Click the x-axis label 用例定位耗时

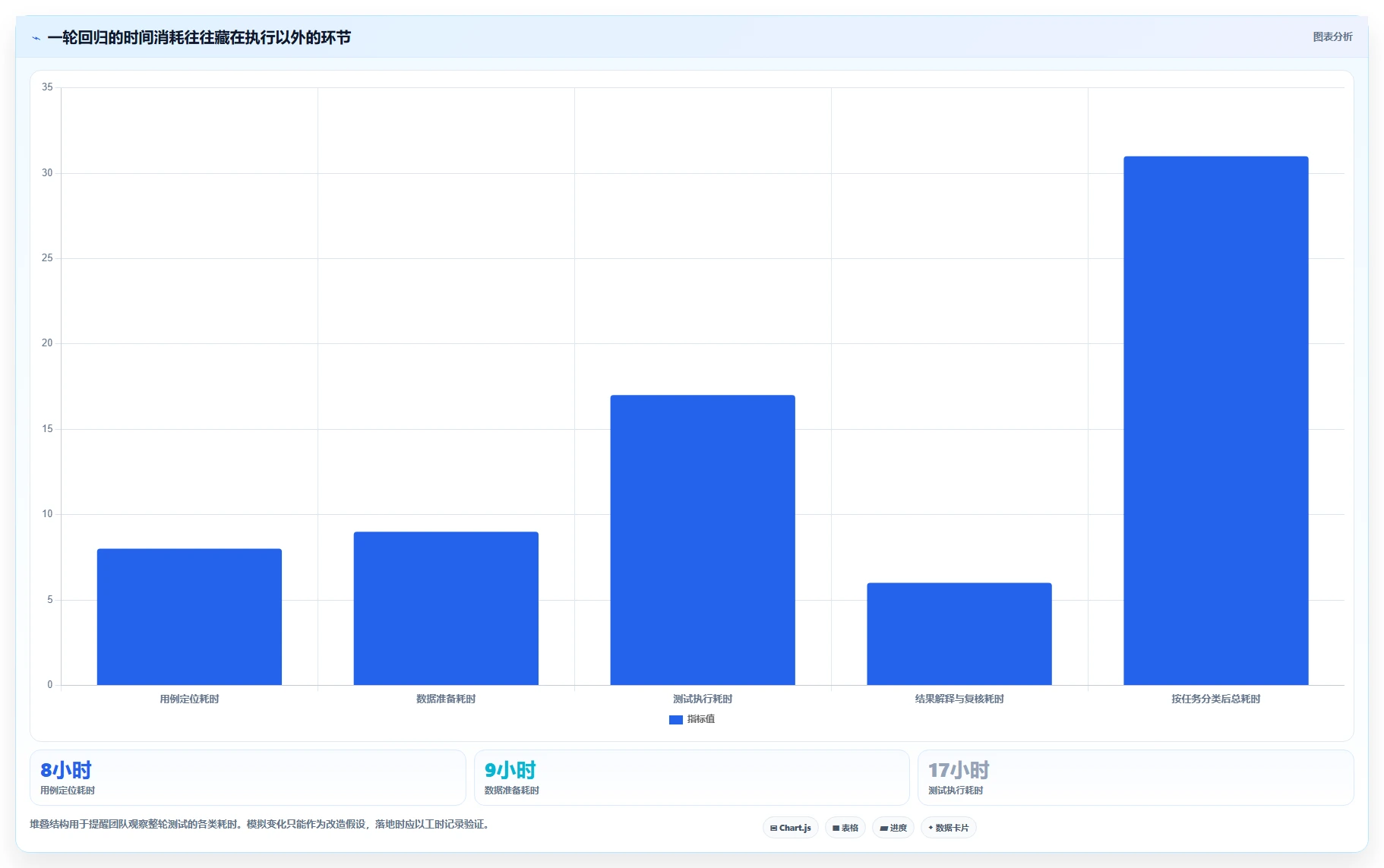(x=189, y=699)
